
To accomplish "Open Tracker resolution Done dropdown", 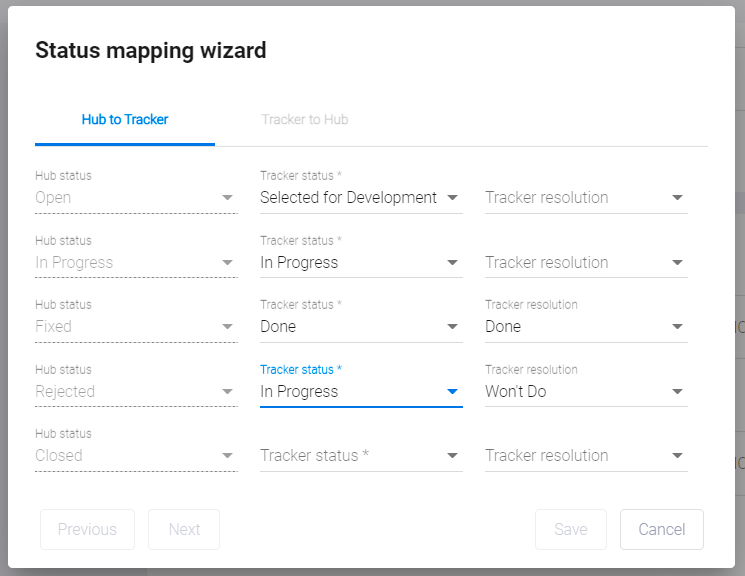I will 585,327.
